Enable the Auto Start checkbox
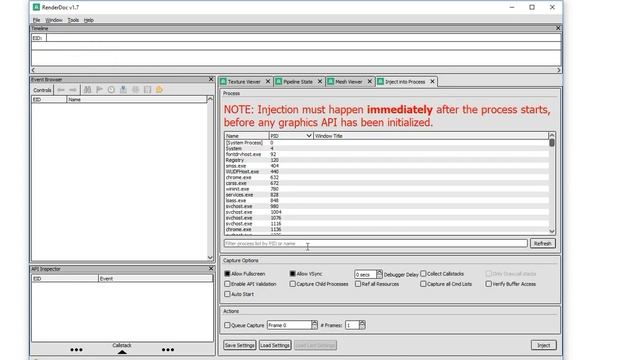 click(227, 294)
